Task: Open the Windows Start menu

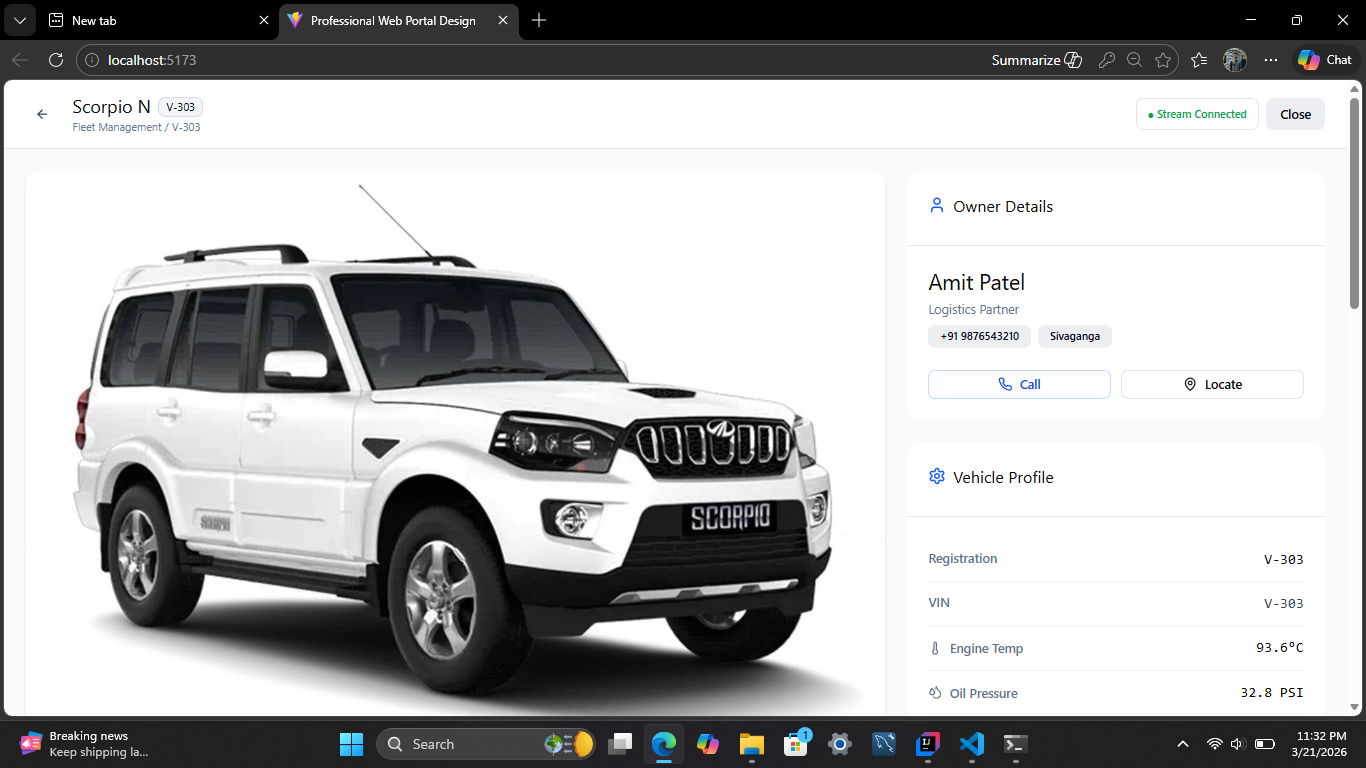Action: (352, 744)
